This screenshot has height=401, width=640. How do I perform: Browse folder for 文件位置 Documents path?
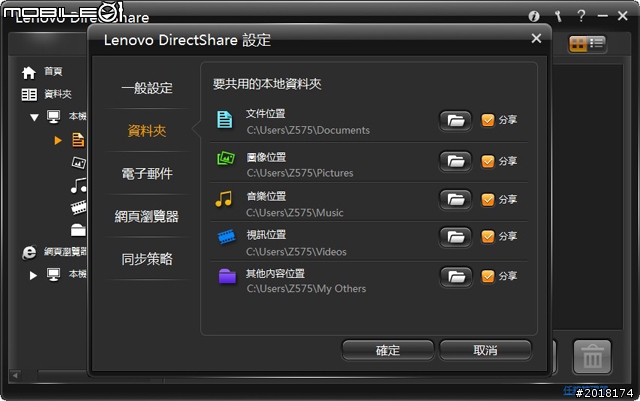pos(456,121)
